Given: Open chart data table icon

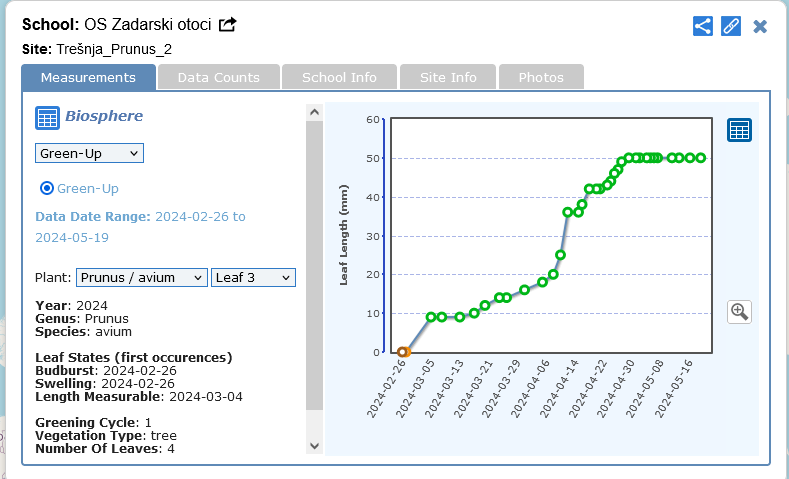Looking at the screenshot, I should (x=739, y=130).
